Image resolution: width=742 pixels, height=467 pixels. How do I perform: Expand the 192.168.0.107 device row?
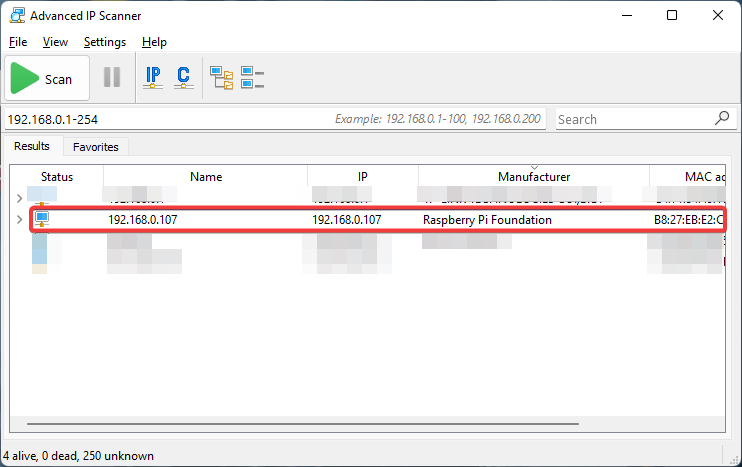coord(19,220)
